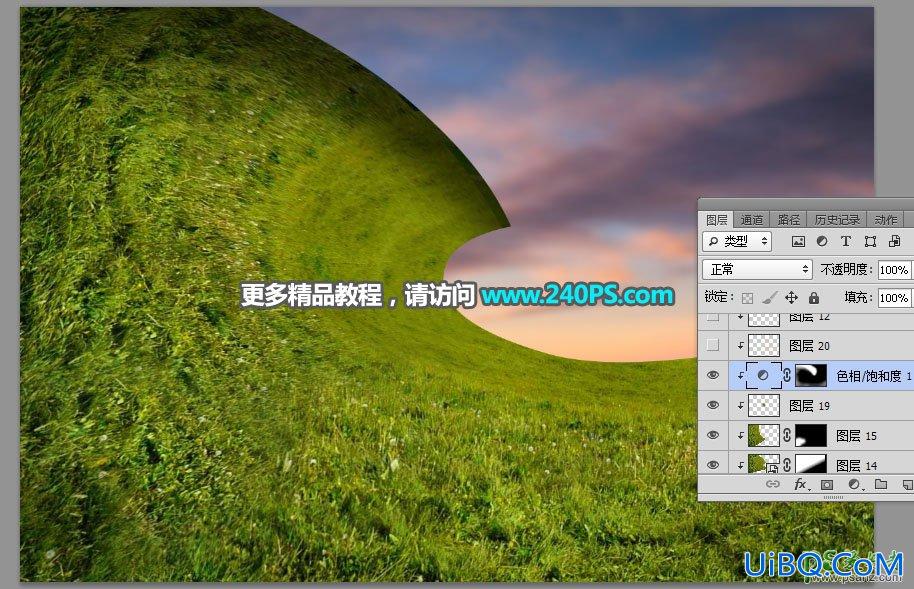The height and width of the screenshot is (589, 914).
Task: Filter layers by shape layer icon
Action: click(870, 241)
